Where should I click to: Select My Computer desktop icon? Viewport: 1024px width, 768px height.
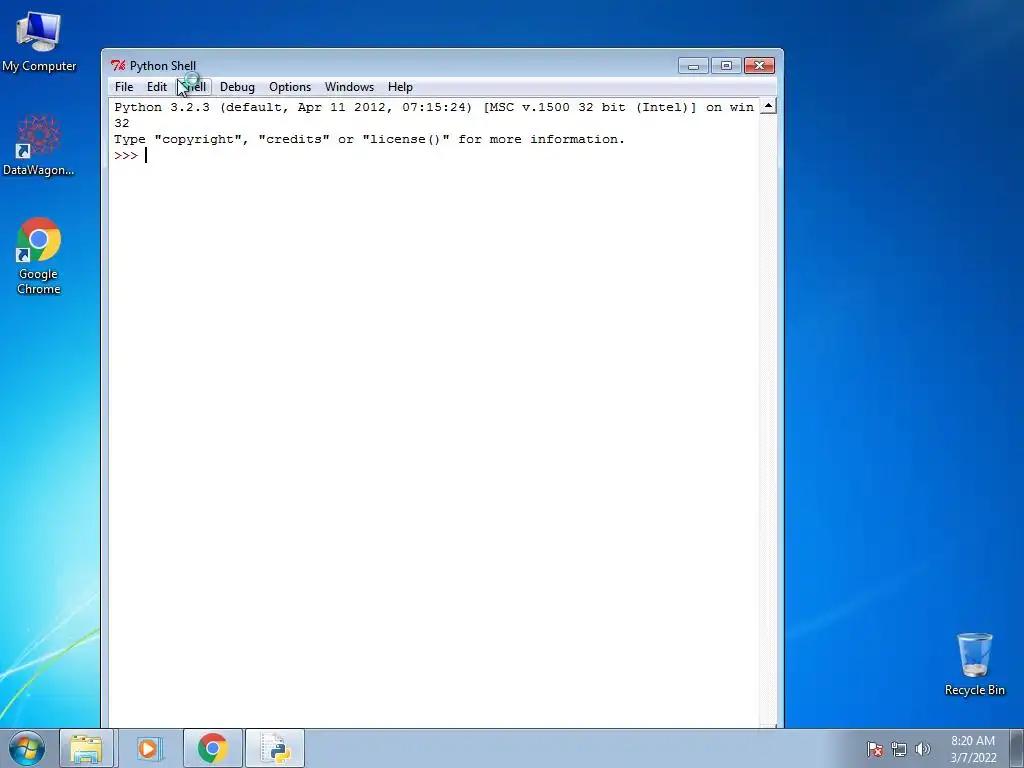tap(39, 41)
